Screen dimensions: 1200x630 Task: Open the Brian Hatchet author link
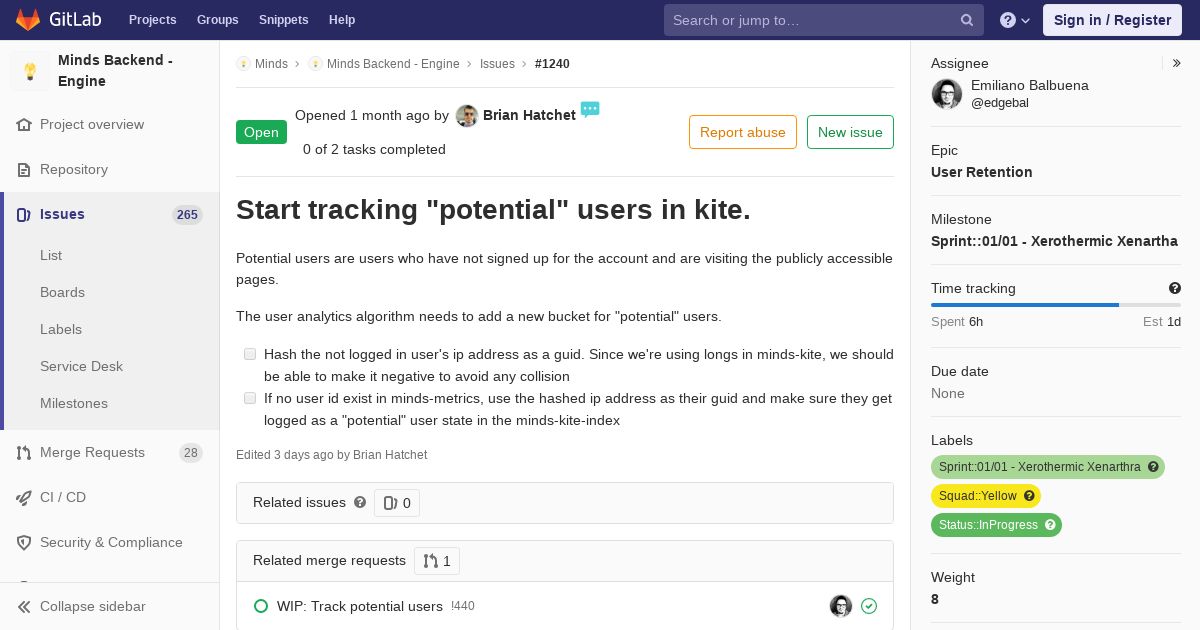pos(529,115)
